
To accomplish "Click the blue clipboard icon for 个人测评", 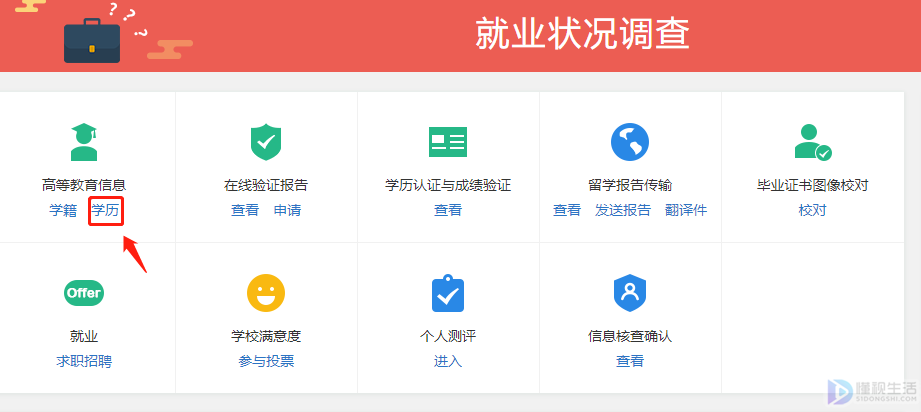I will [x=448, y=293].
